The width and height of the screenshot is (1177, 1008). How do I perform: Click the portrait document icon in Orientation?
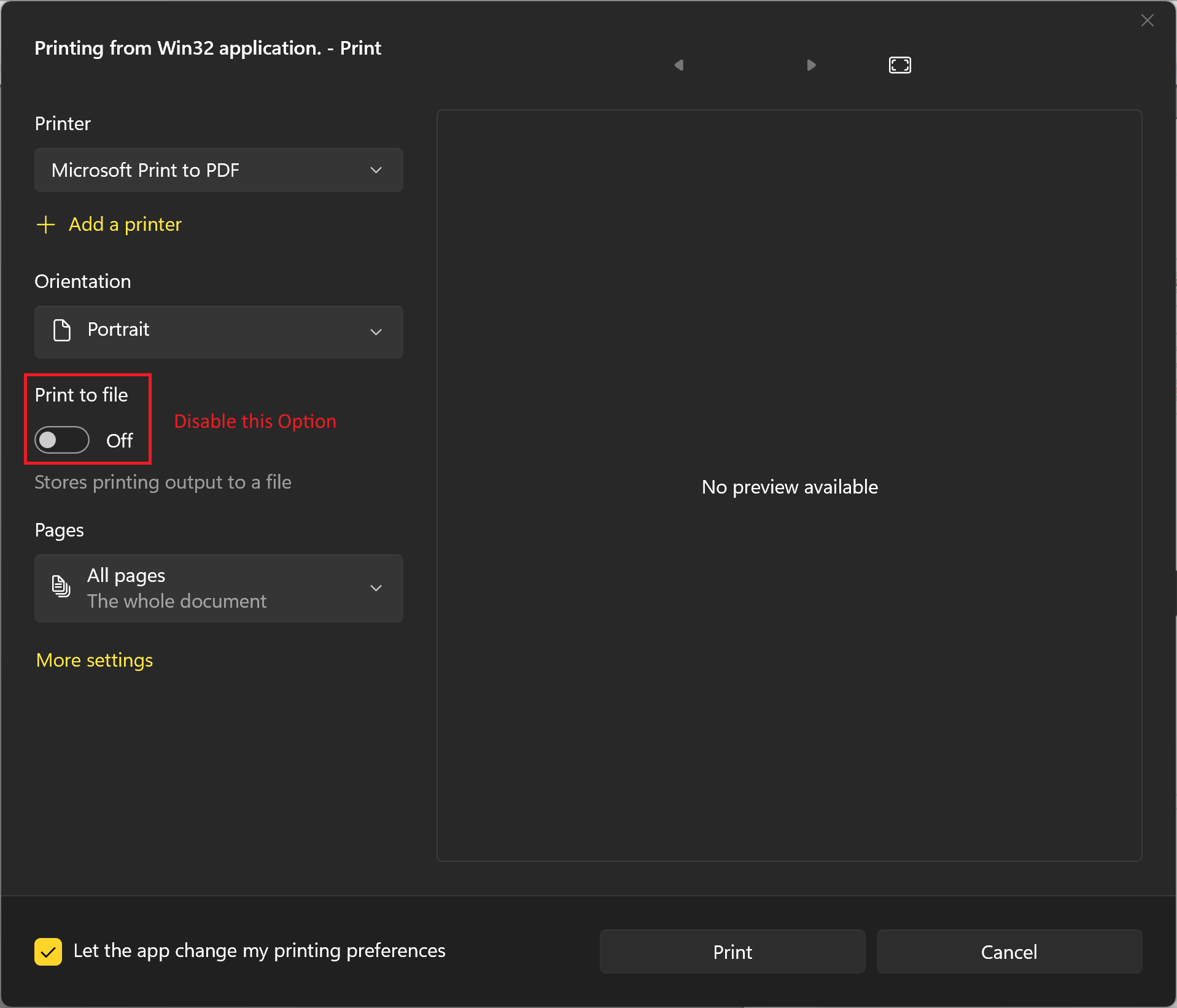coord(61,331)
